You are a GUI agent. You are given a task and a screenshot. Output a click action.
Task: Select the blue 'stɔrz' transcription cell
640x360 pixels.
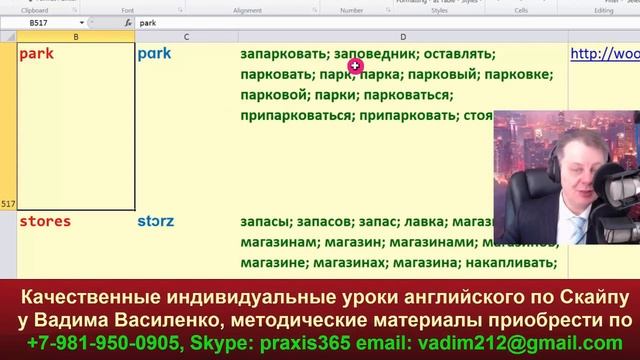tap(187, 245)
